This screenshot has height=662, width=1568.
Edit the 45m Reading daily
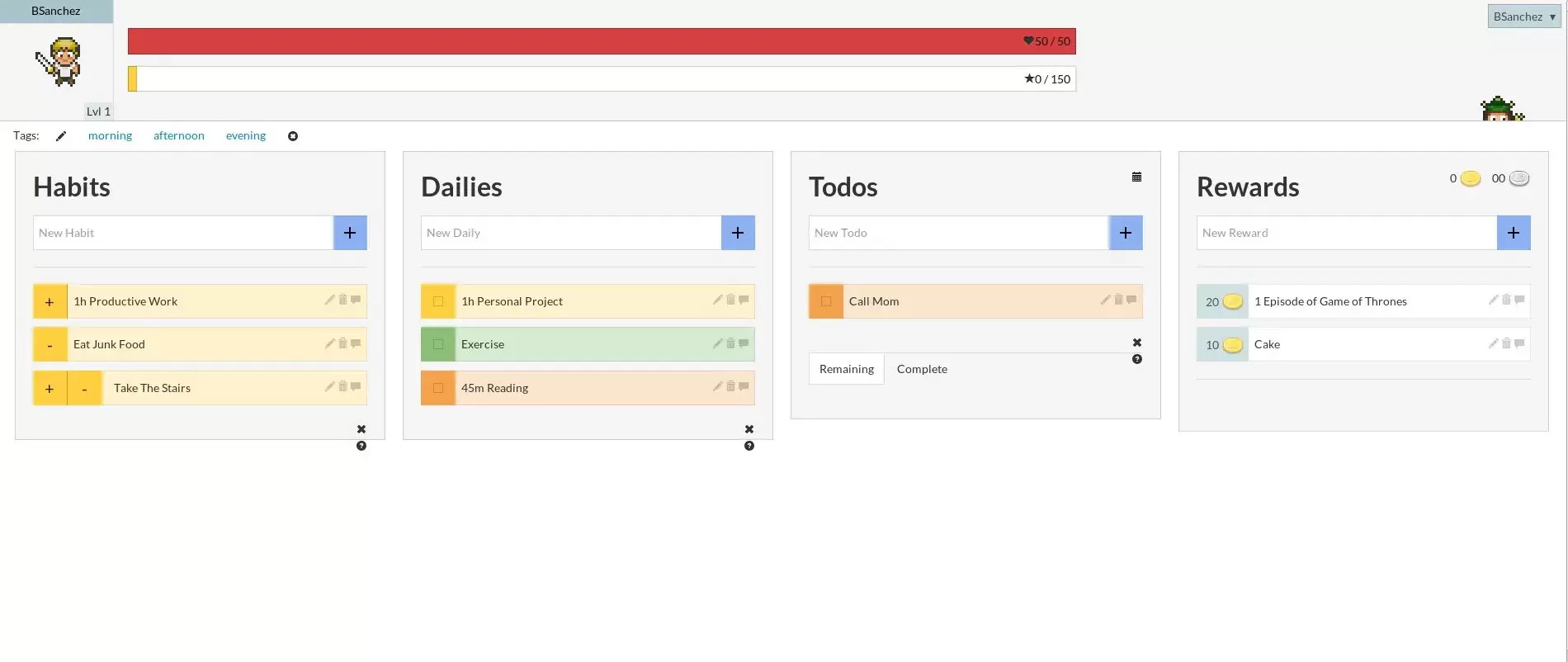(717, 386)
